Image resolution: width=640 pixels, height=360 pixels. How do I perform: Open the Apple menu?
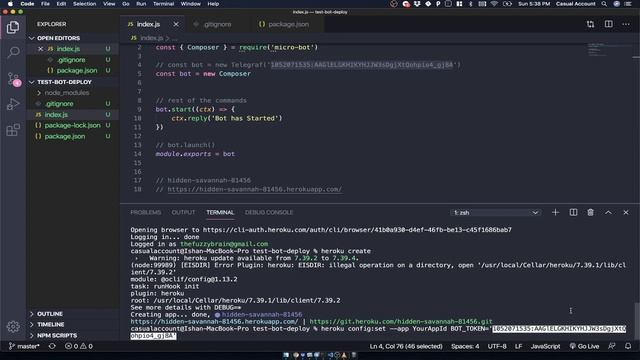[x=10, y=4]
